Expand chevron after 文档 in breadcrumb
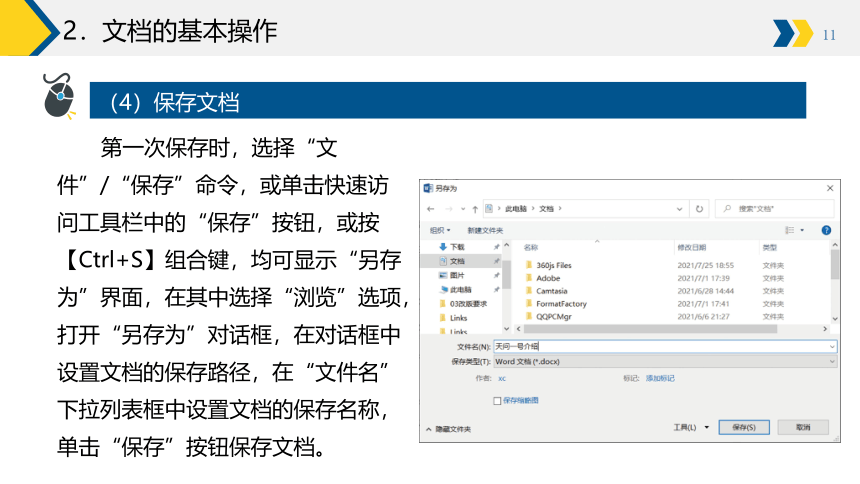 [x=560, y=209]
